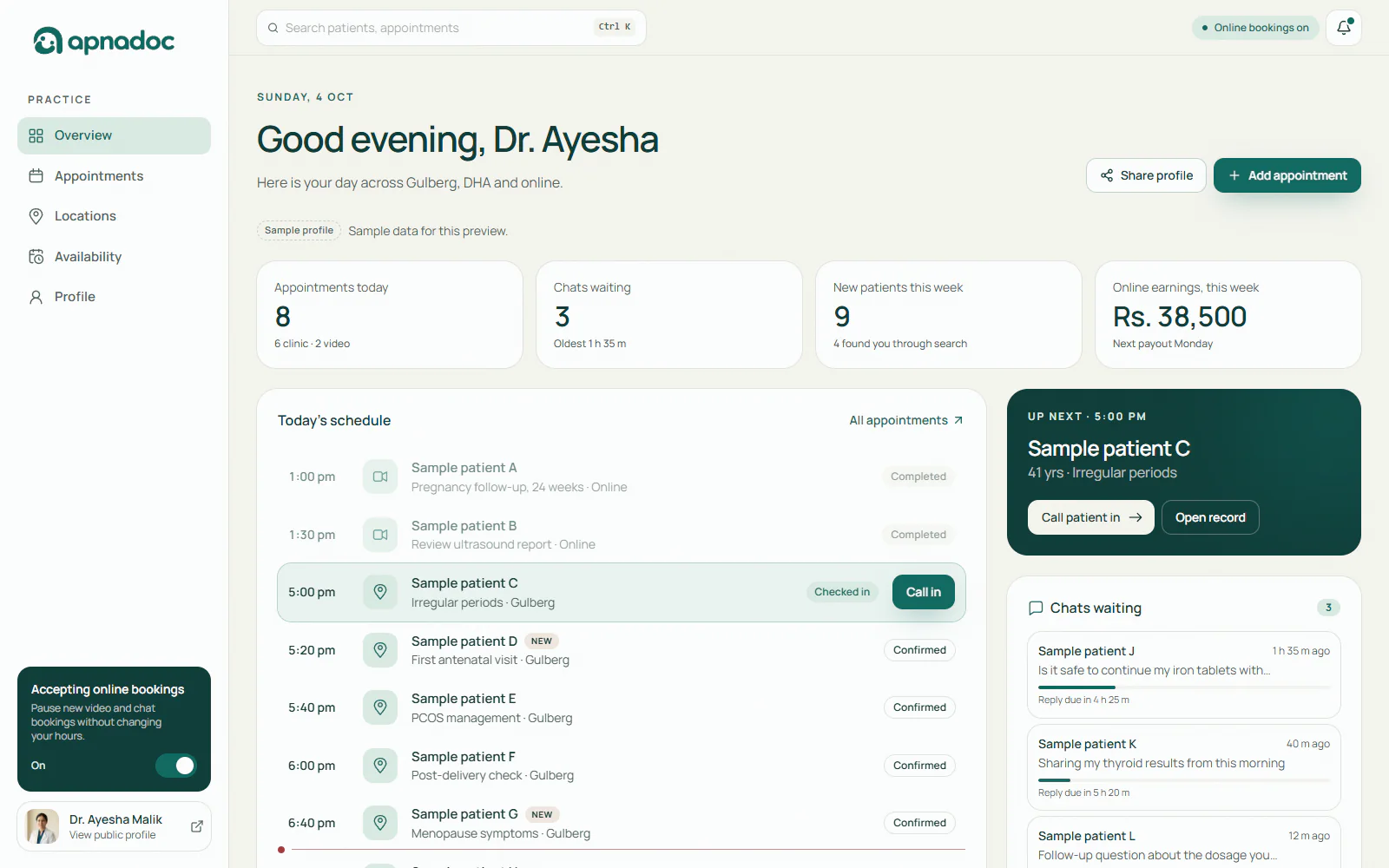Click the Ctrl K shortcut hint
Viewport: 1389px width, 868px height.
(615, 27)
